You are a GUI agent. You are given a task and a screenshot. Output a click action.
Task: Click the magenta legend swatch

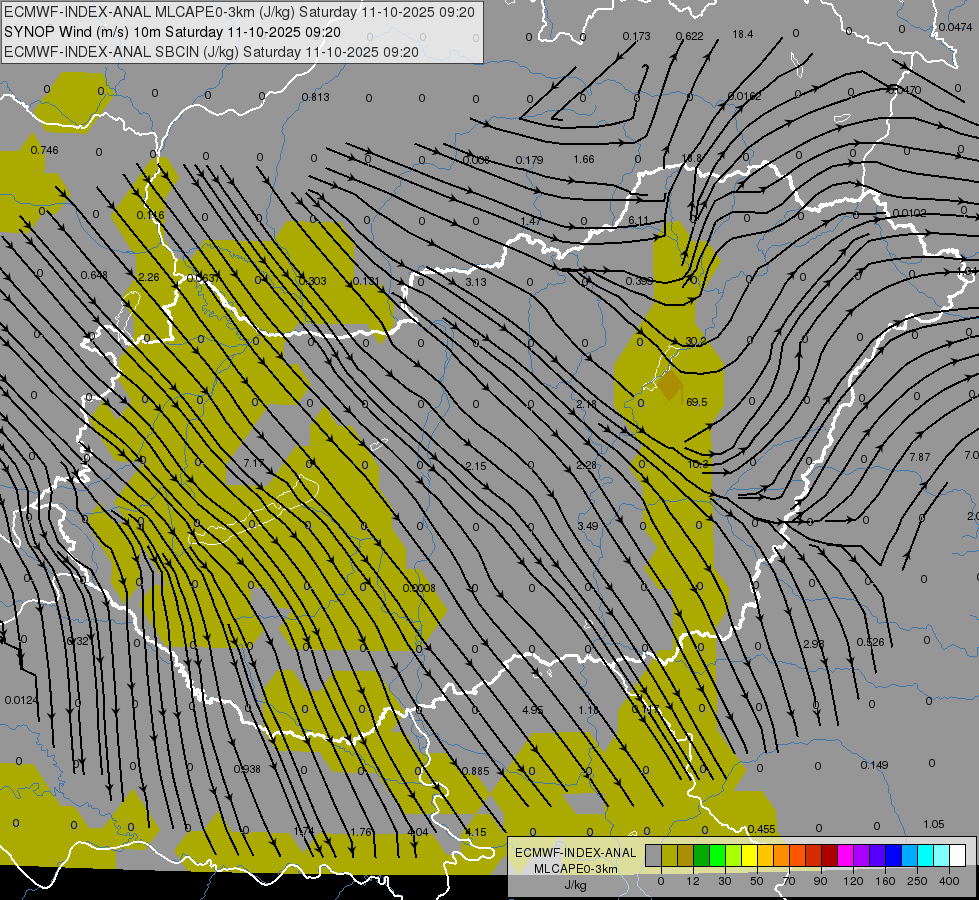tap(845, 856)
